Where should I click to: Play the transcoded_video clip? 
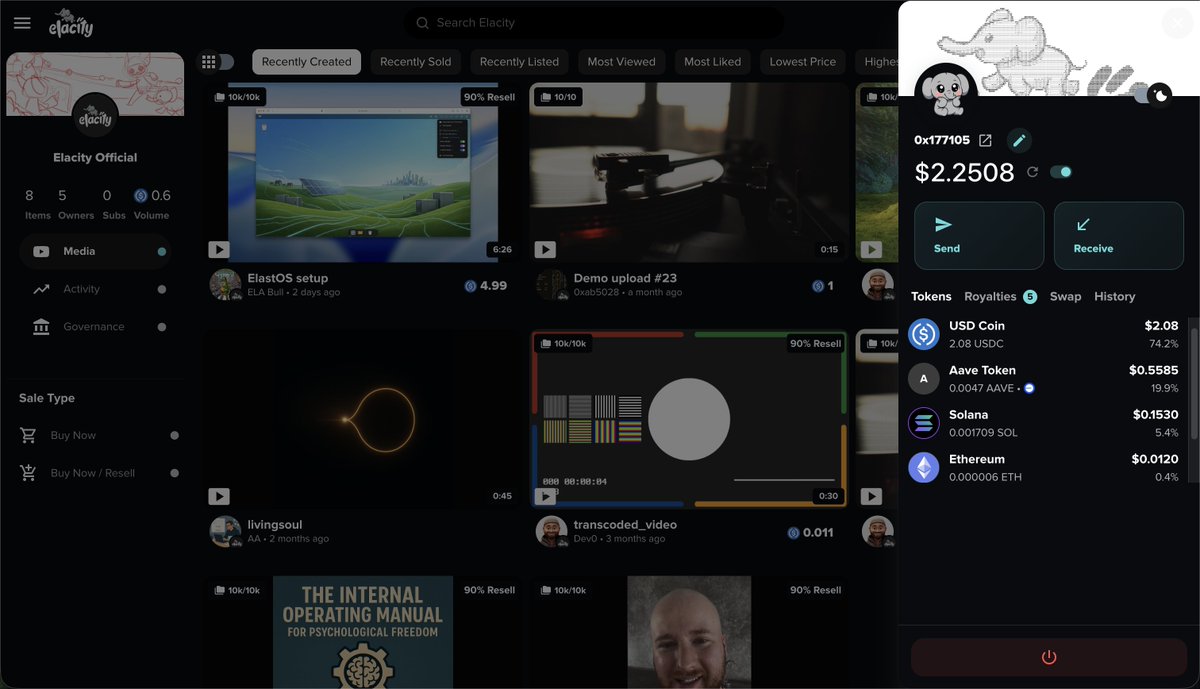point(545,496)
